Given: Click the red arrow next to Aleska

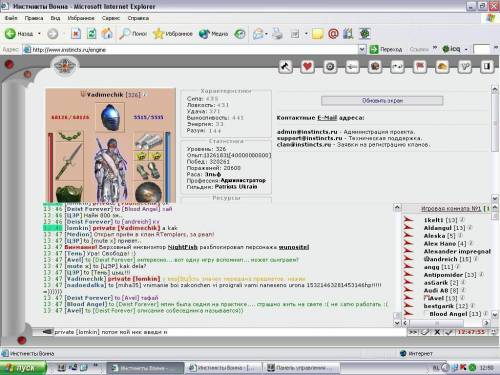Looking at the screenshot, I should (x=408, y=235).
